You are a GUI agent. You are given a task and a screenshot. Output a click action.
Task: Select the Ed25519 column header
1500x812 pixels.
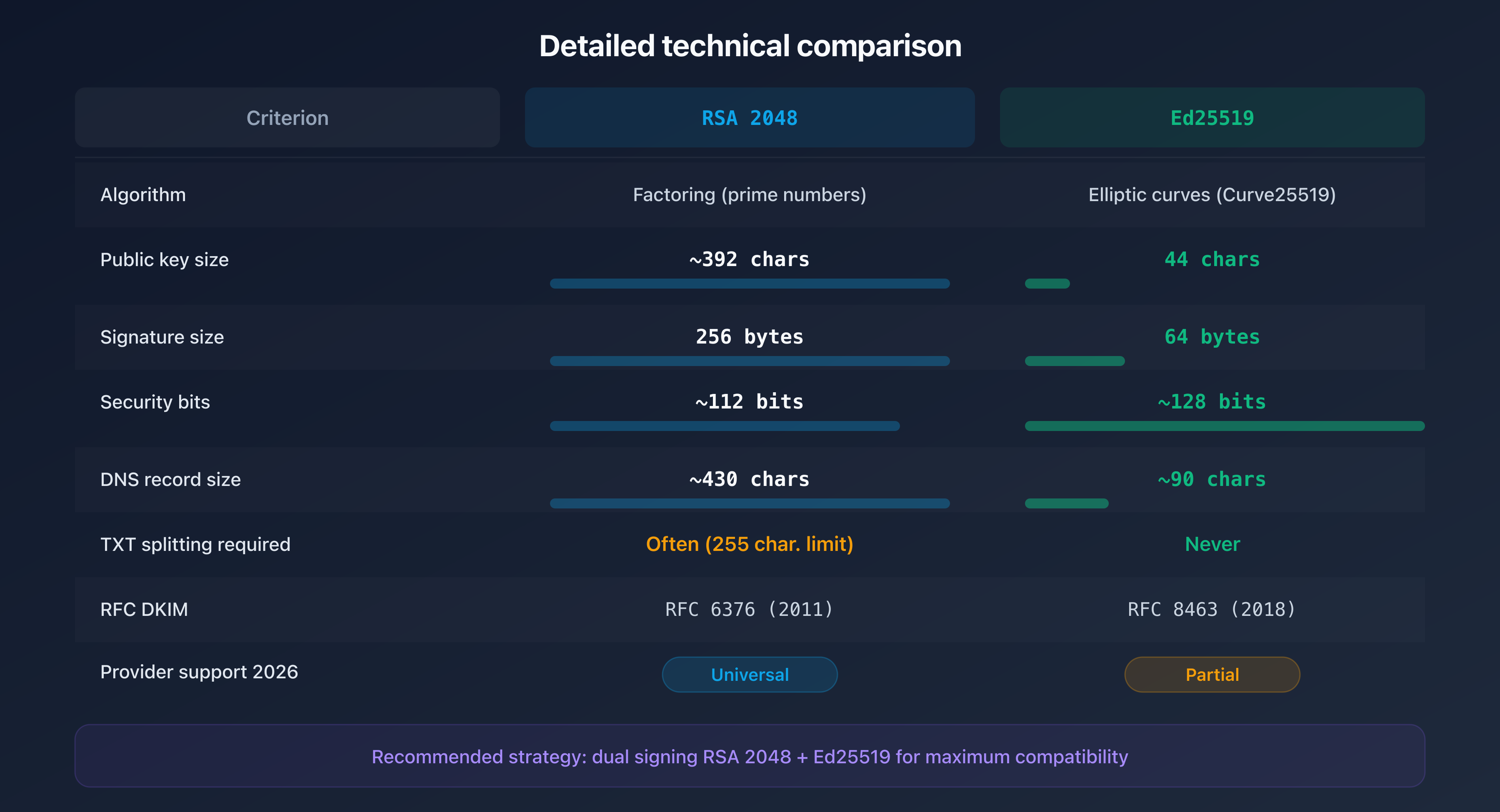point(1212,117)
